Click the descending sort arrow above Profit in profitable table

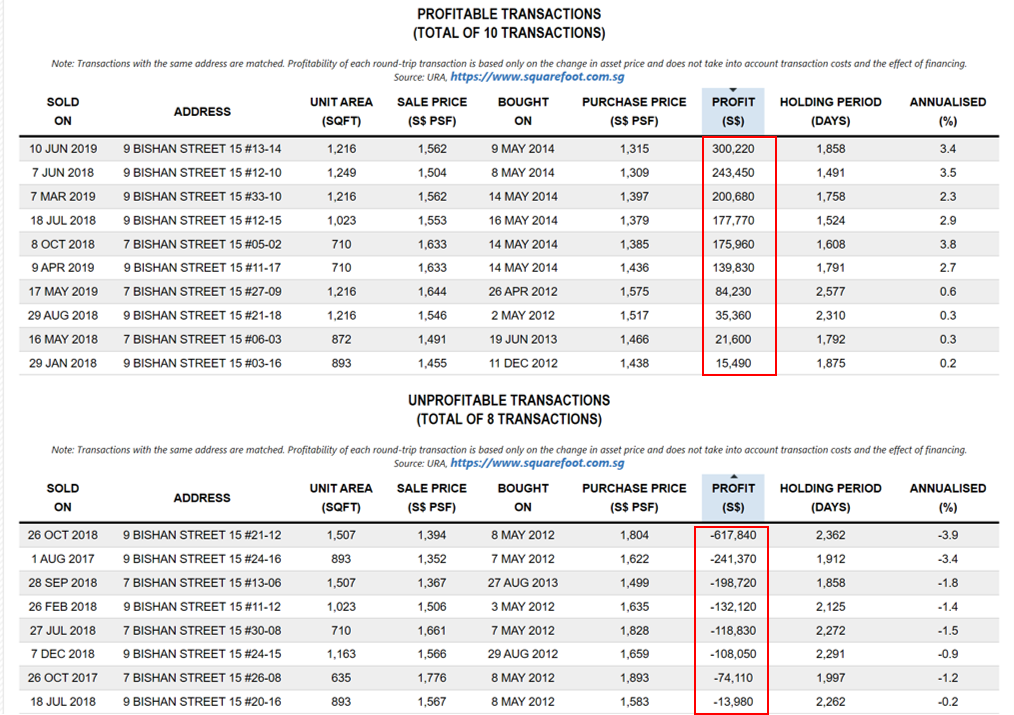pyautogui.click(x=733, y=89)
